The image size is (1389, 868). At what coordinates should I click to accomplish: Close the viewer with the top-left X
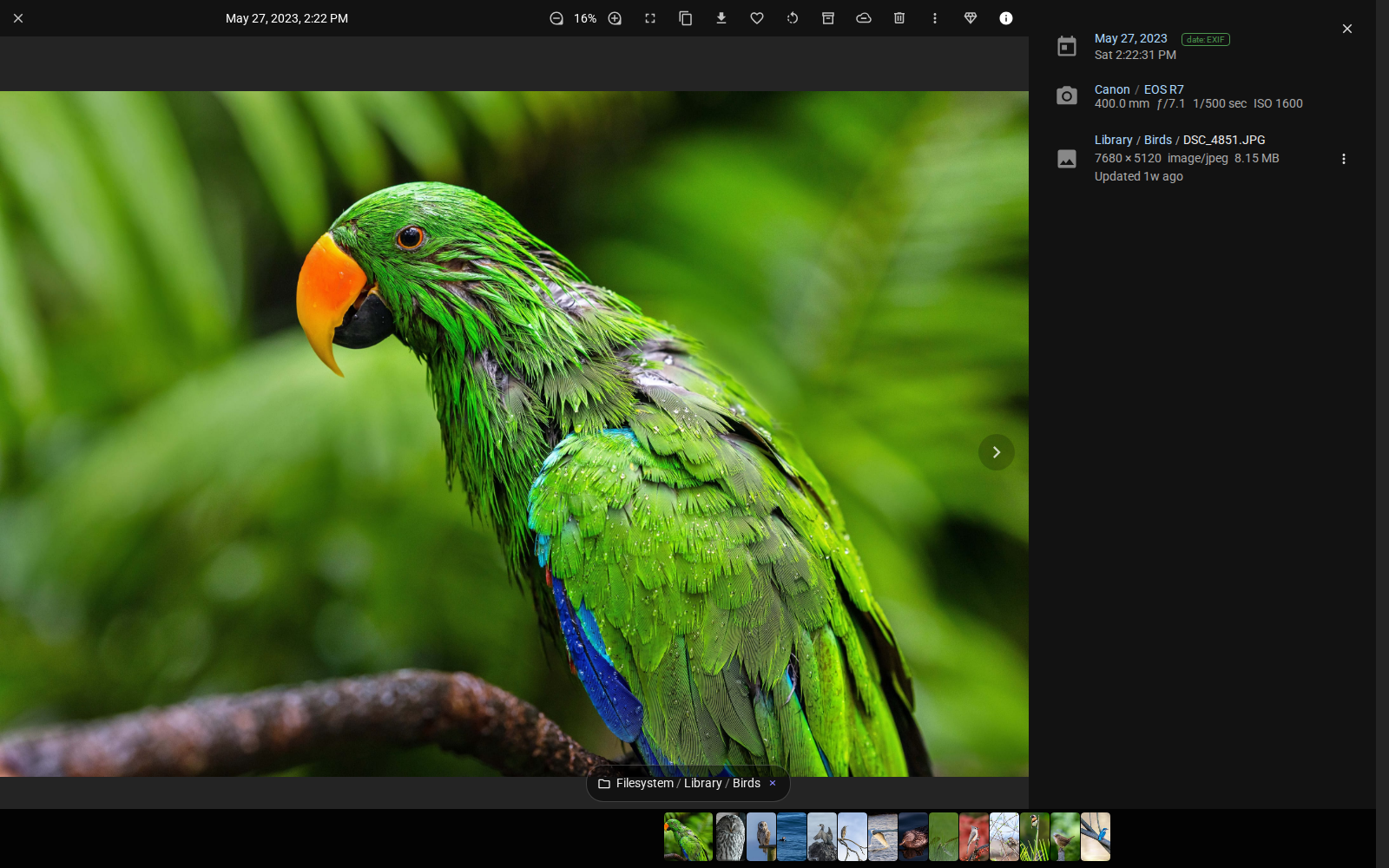click(x=18, y=18)
